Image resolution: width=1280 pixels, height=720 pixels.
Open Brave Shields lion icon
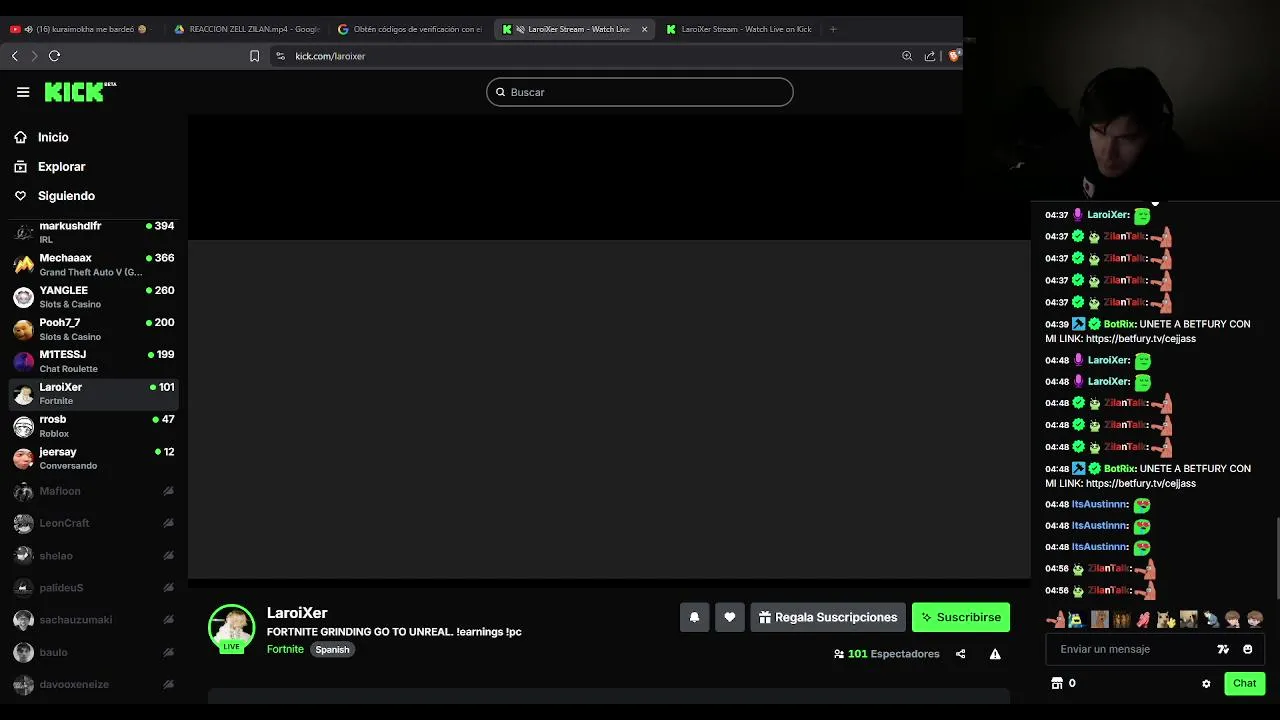(x=953, y=56)
